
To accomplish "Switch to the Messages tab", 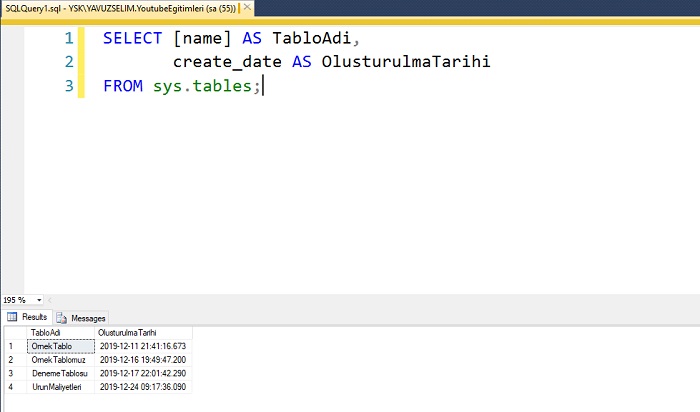I will [81, 318].
